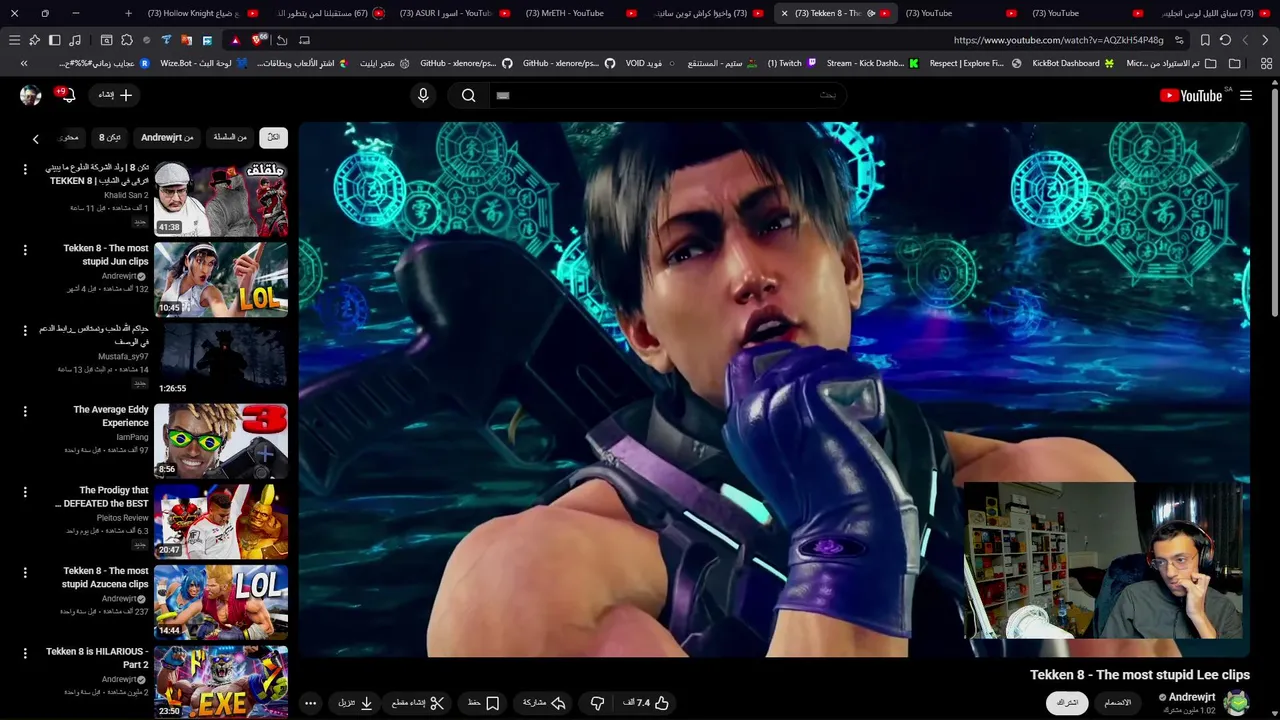The image size is (1280, 720).
Task: Share the video via share arrow
Action: tap(545, 703)
